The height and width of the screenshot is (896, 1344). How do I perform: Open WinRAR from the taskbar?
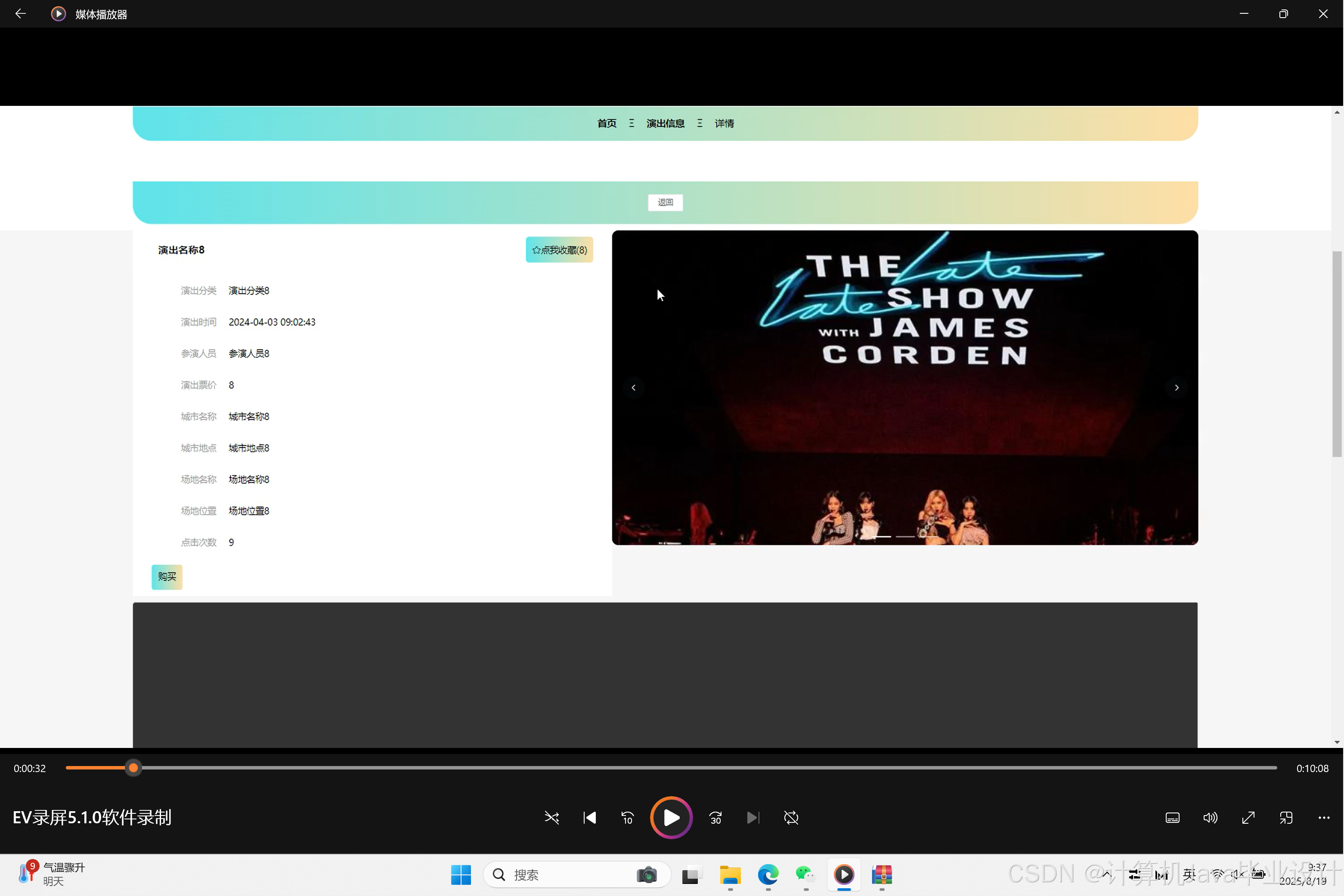click(882, 875)
